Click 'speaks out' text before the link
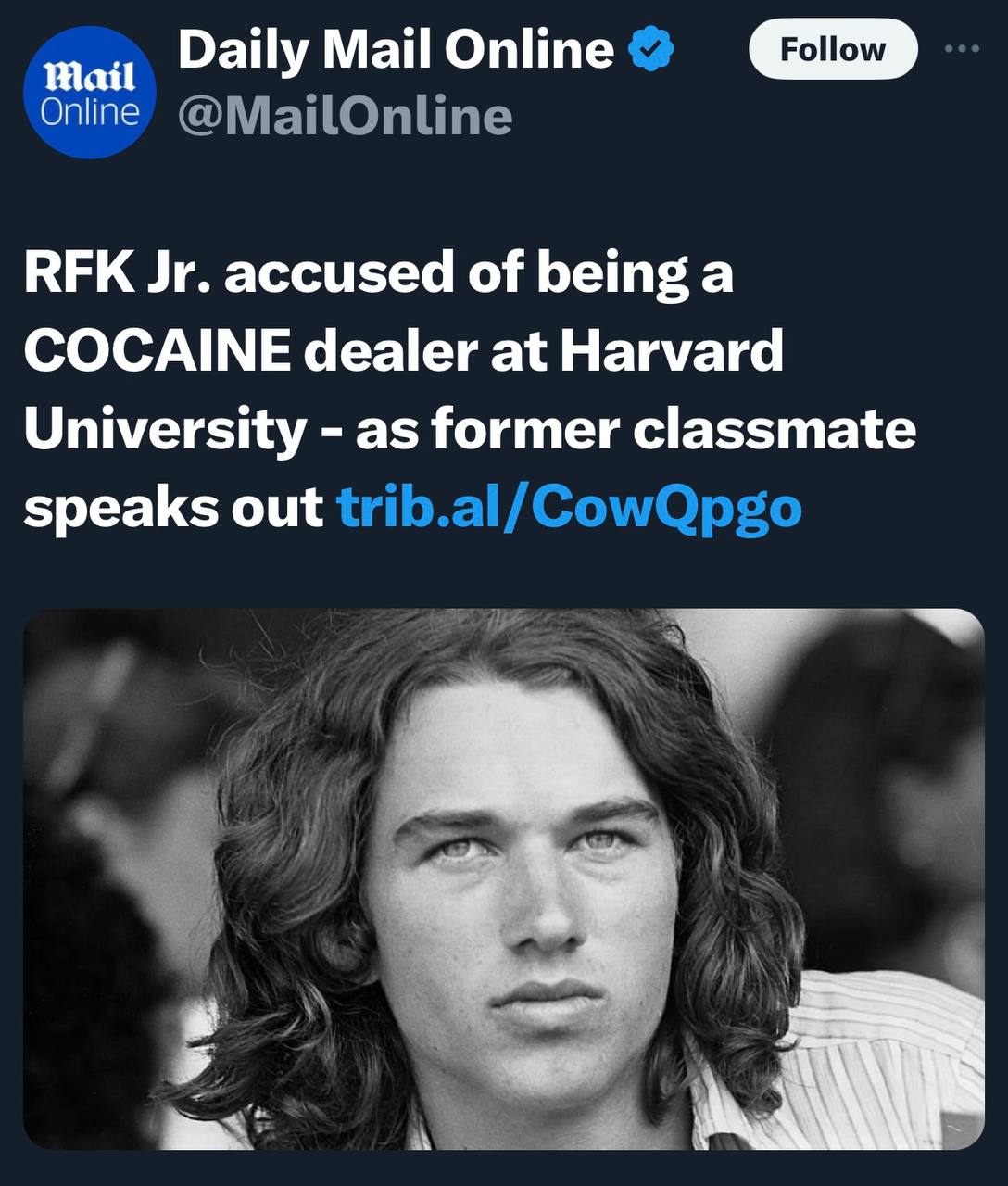The width and height of the screenshot is (1008, 1186). [173, 507]
